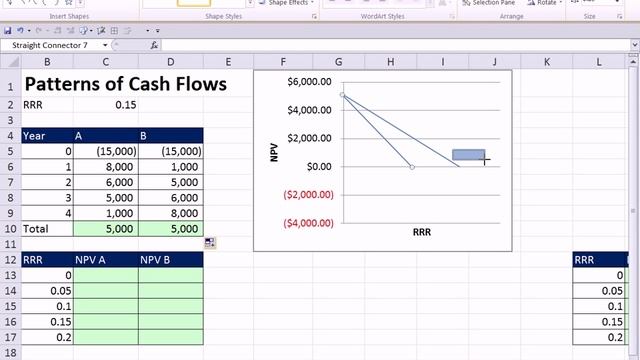Open the Shape Effects dropdown
This screenshot has width=640, height=360.
pos(288,3)
